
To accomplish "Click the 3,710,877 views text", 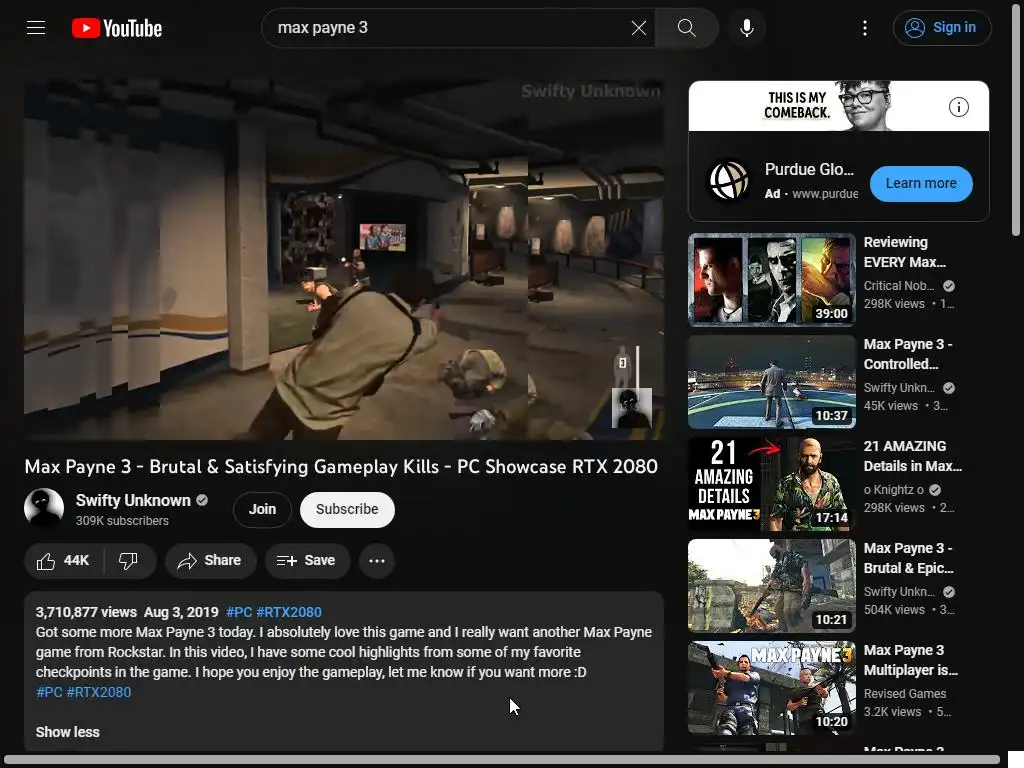I will tap(86, 612).
